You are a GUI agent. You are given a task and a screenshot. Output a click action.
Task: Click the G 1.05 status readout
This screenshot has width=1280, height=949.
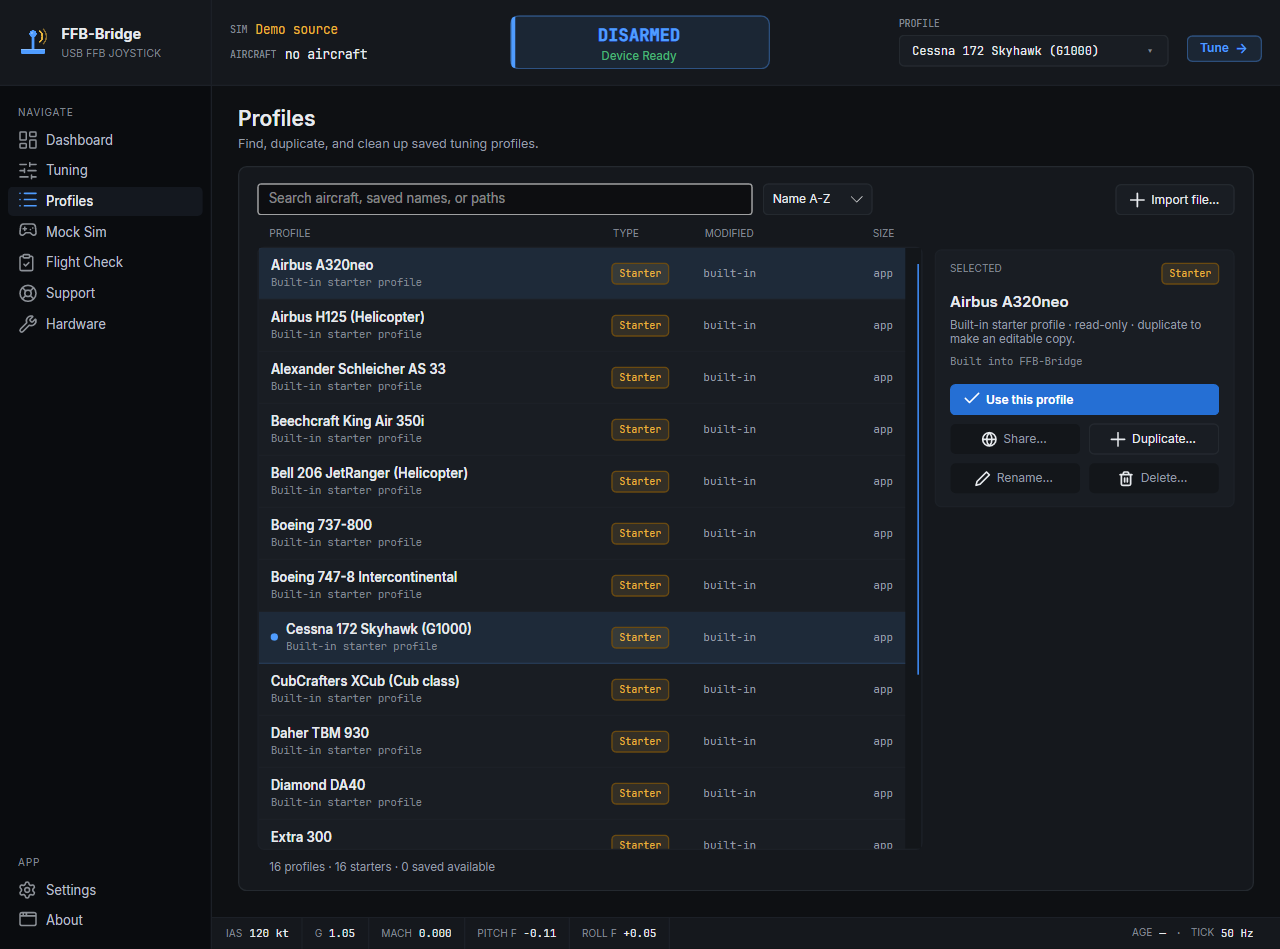[335, 933]
